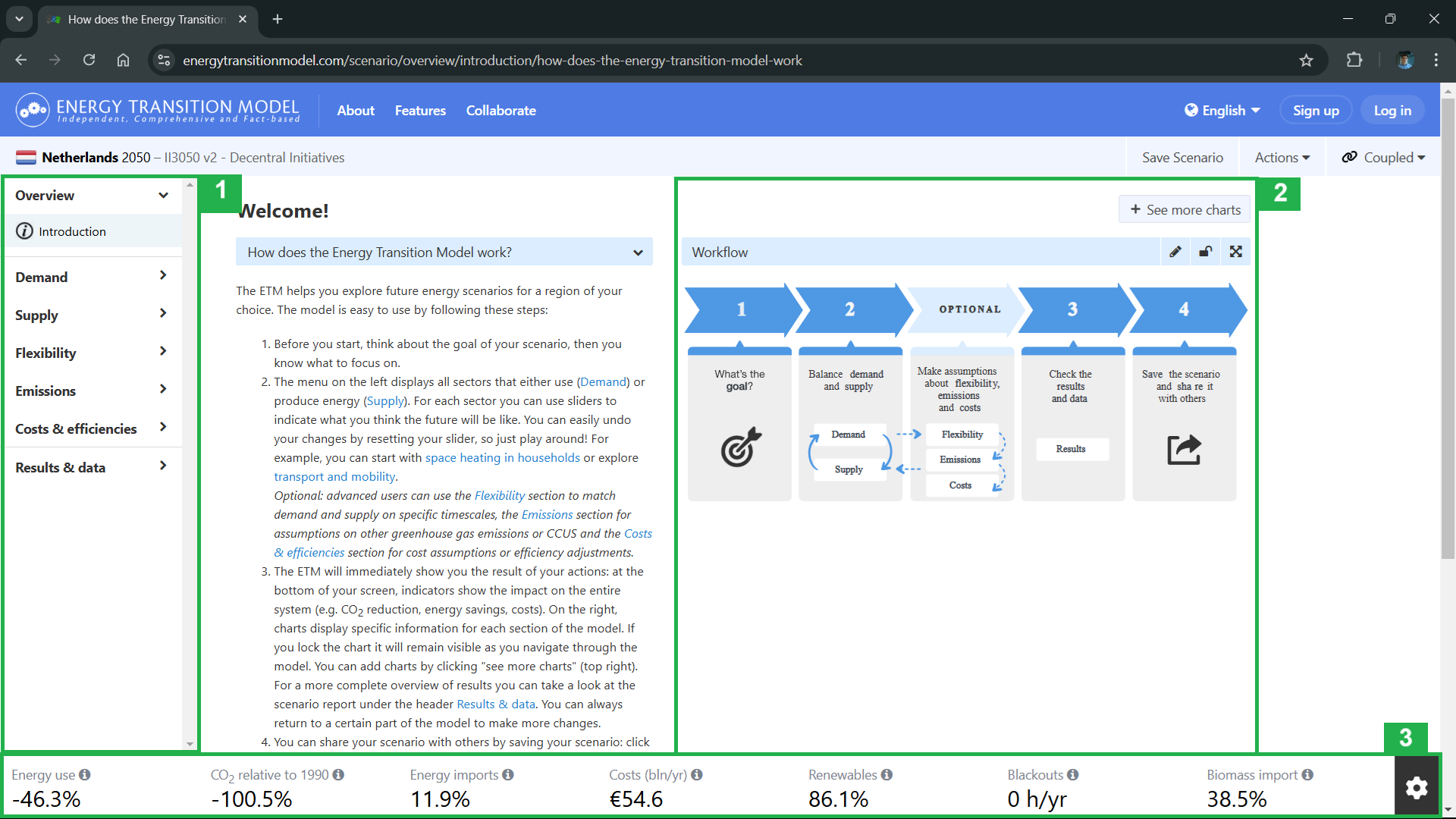
Task: Open space heating in households link
Action: click(502, 457)
